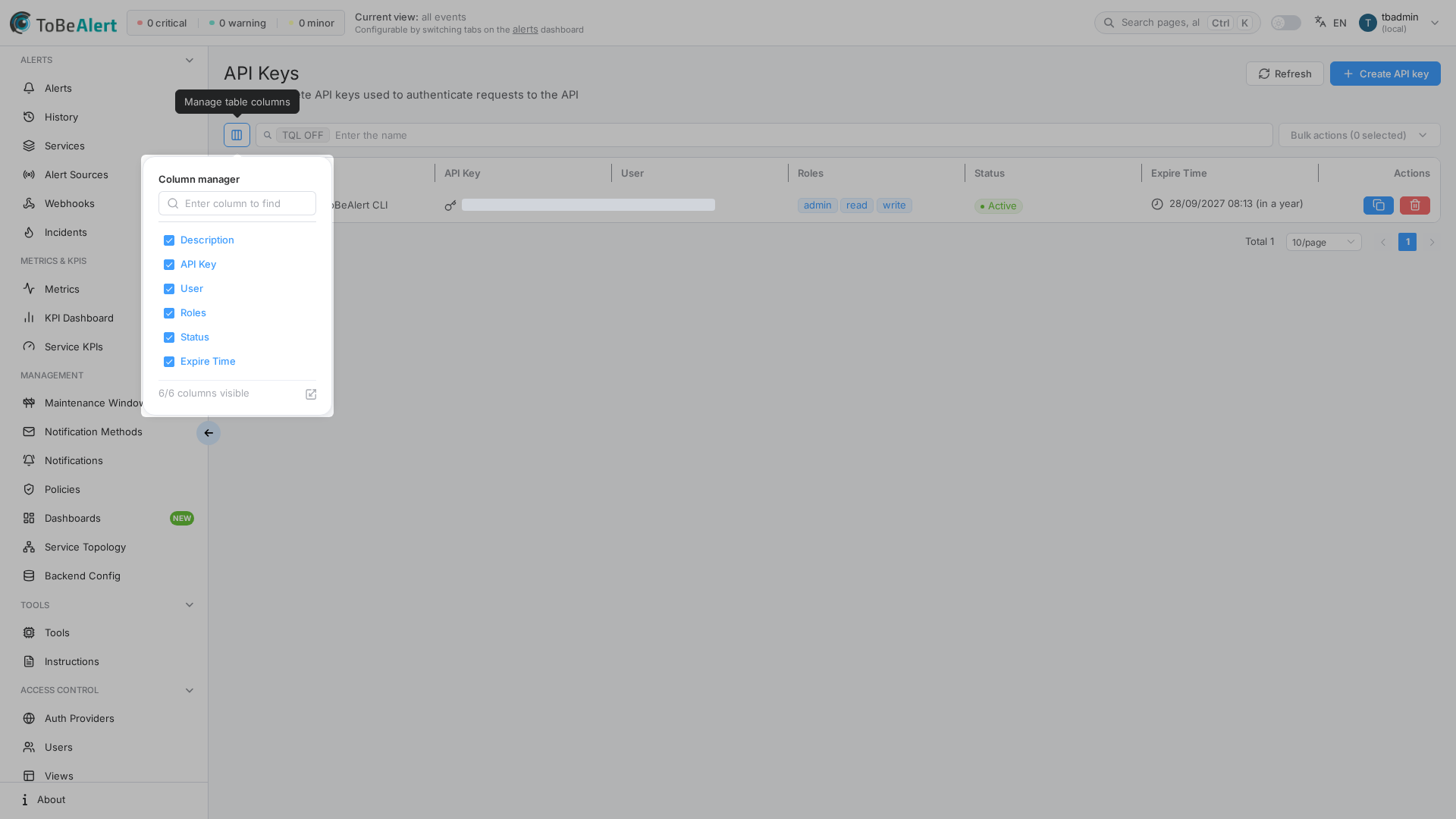
Task: Collapse the ACCESS CONTROL section
Action: pyautogui.click(x=189, y=690)
